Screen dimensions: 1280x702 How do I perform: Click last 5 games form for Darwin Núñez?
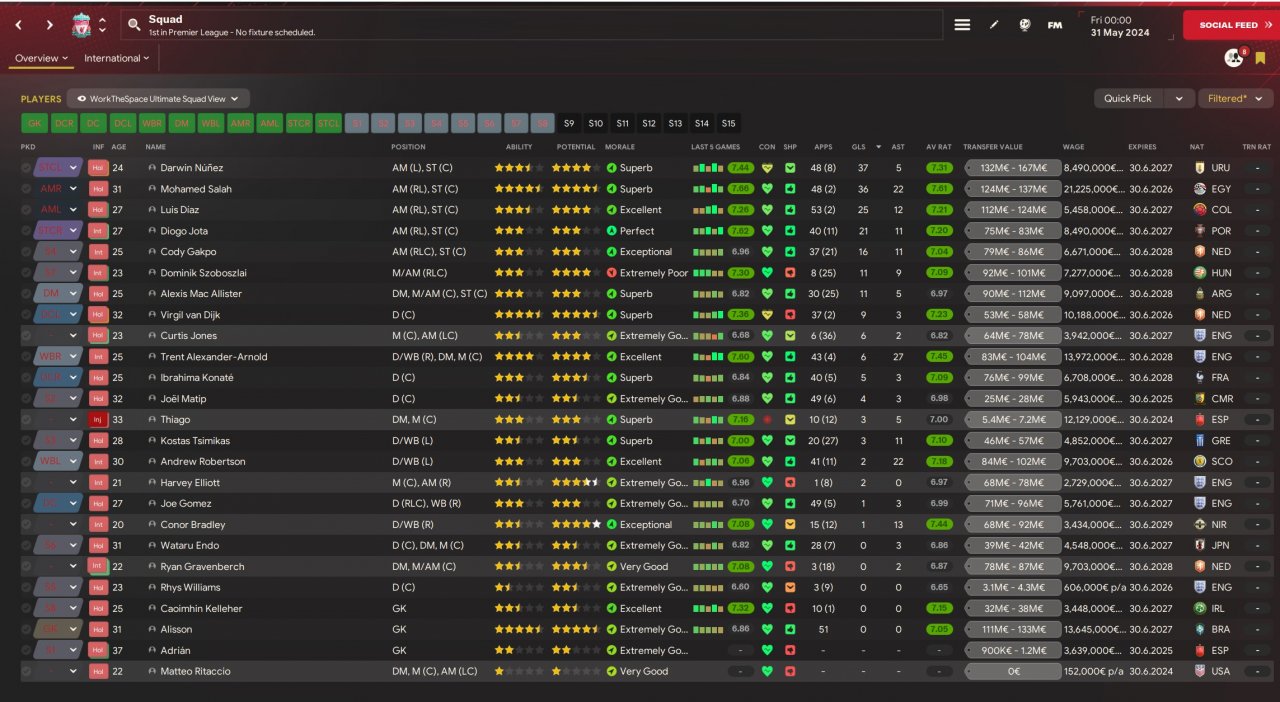(x=707, y=168)
